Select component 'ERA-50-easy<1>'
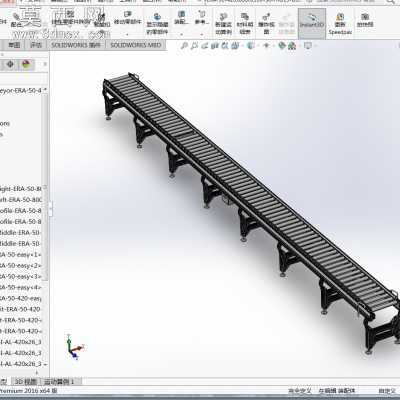400x400 pixels. pos(21,255)
